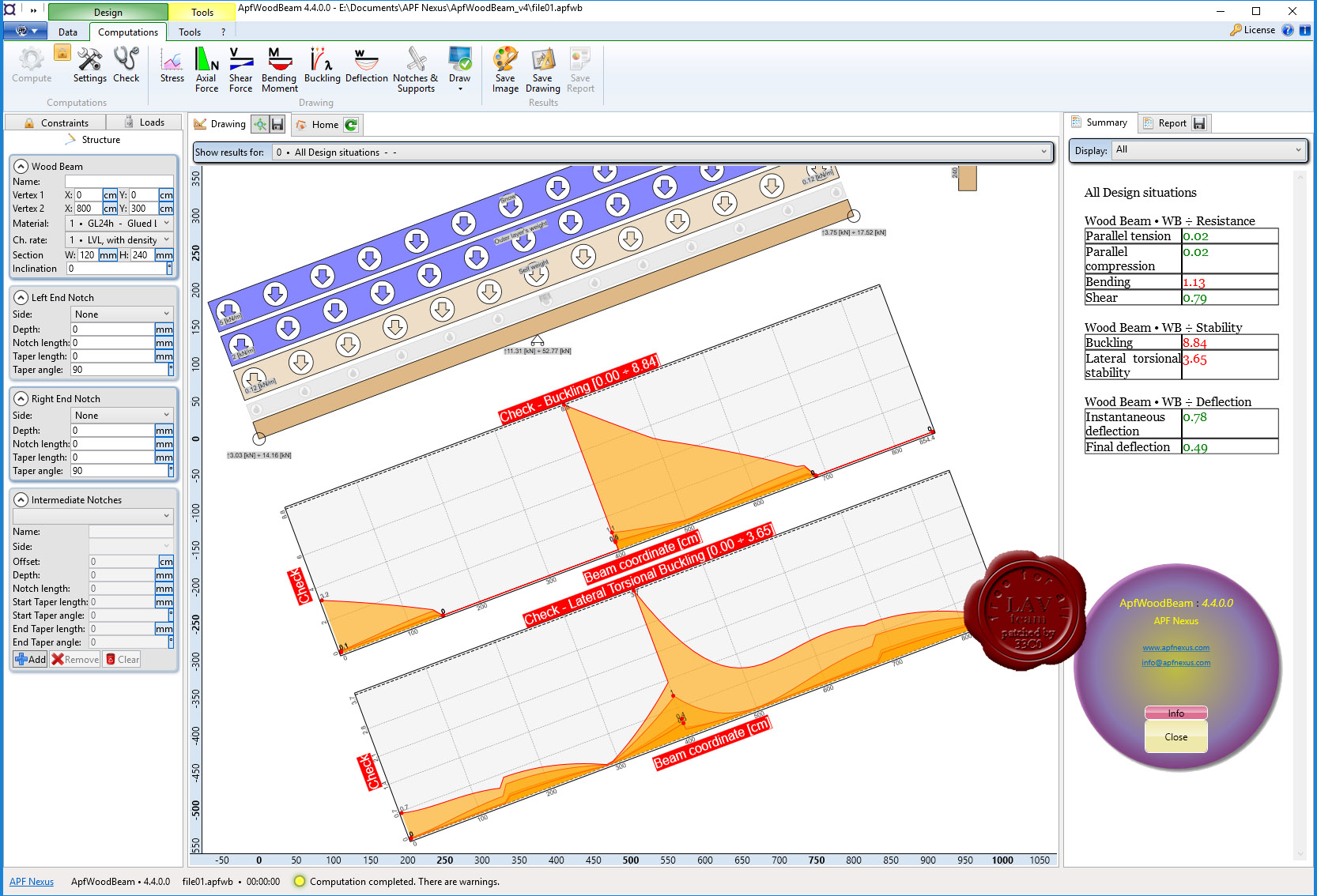
Task: Show the Axial Force diagram
Action: pos(206,70)
